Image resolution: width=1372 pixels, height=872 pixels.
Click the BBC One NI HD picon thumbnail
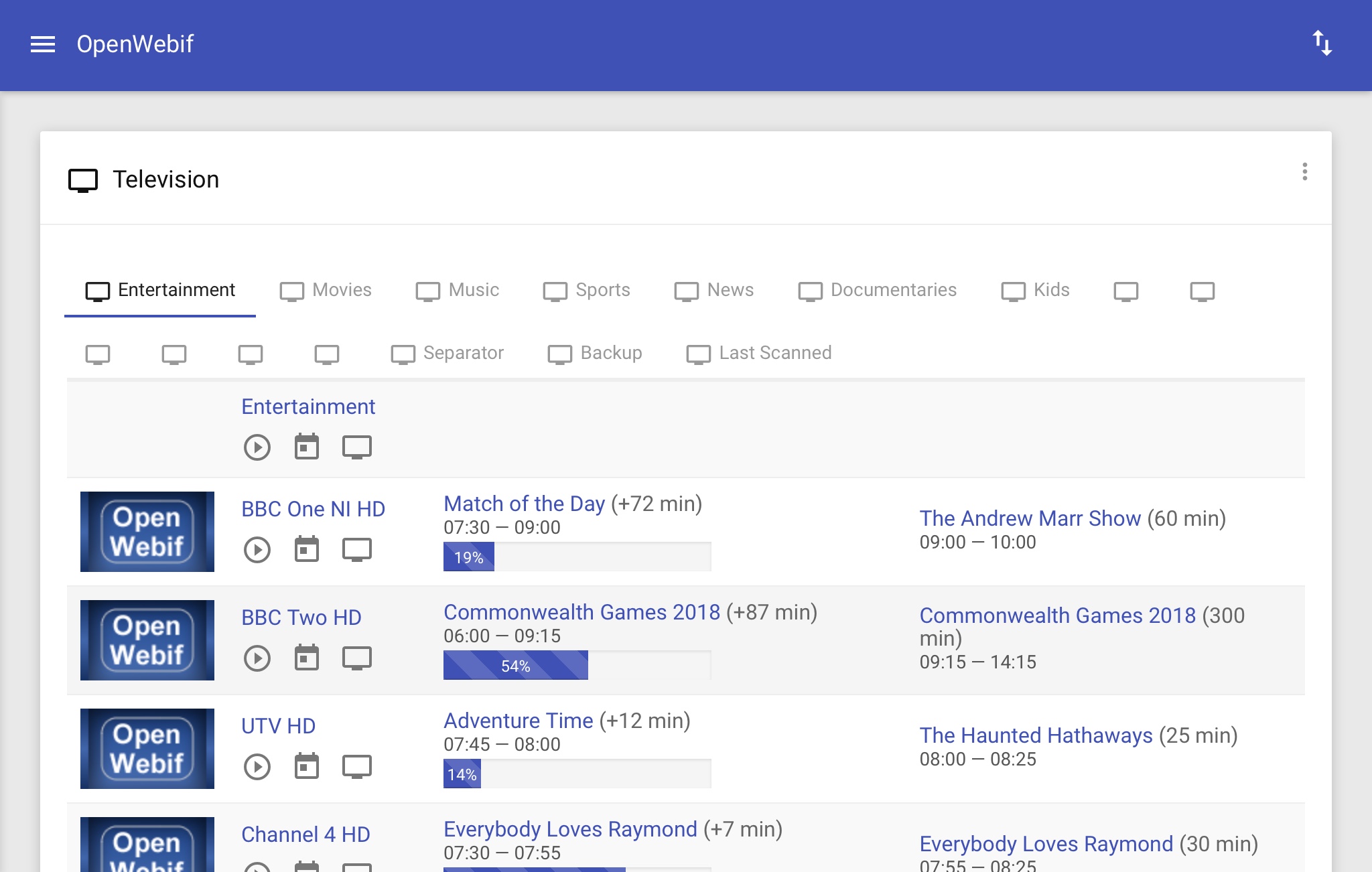(x=147, y=532)
